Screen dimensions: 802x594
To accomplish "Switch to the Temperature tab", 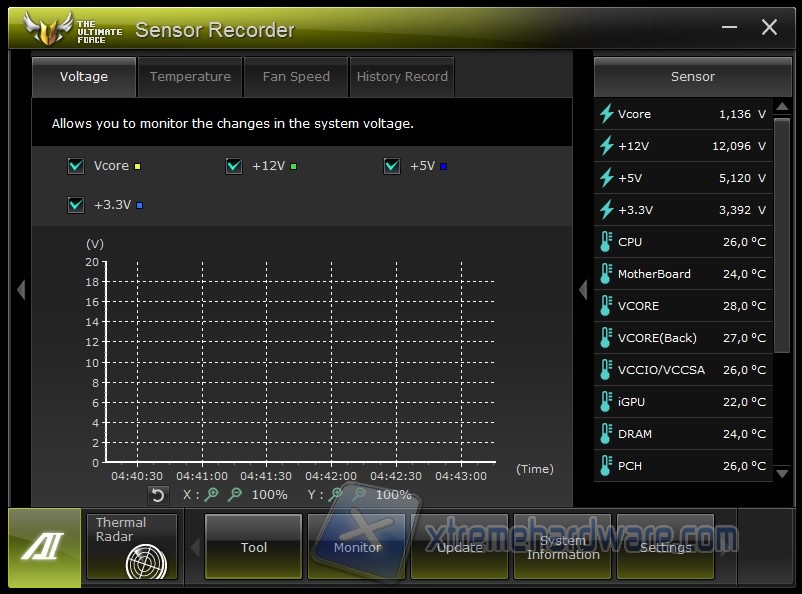I will click(x=190, y=77).
